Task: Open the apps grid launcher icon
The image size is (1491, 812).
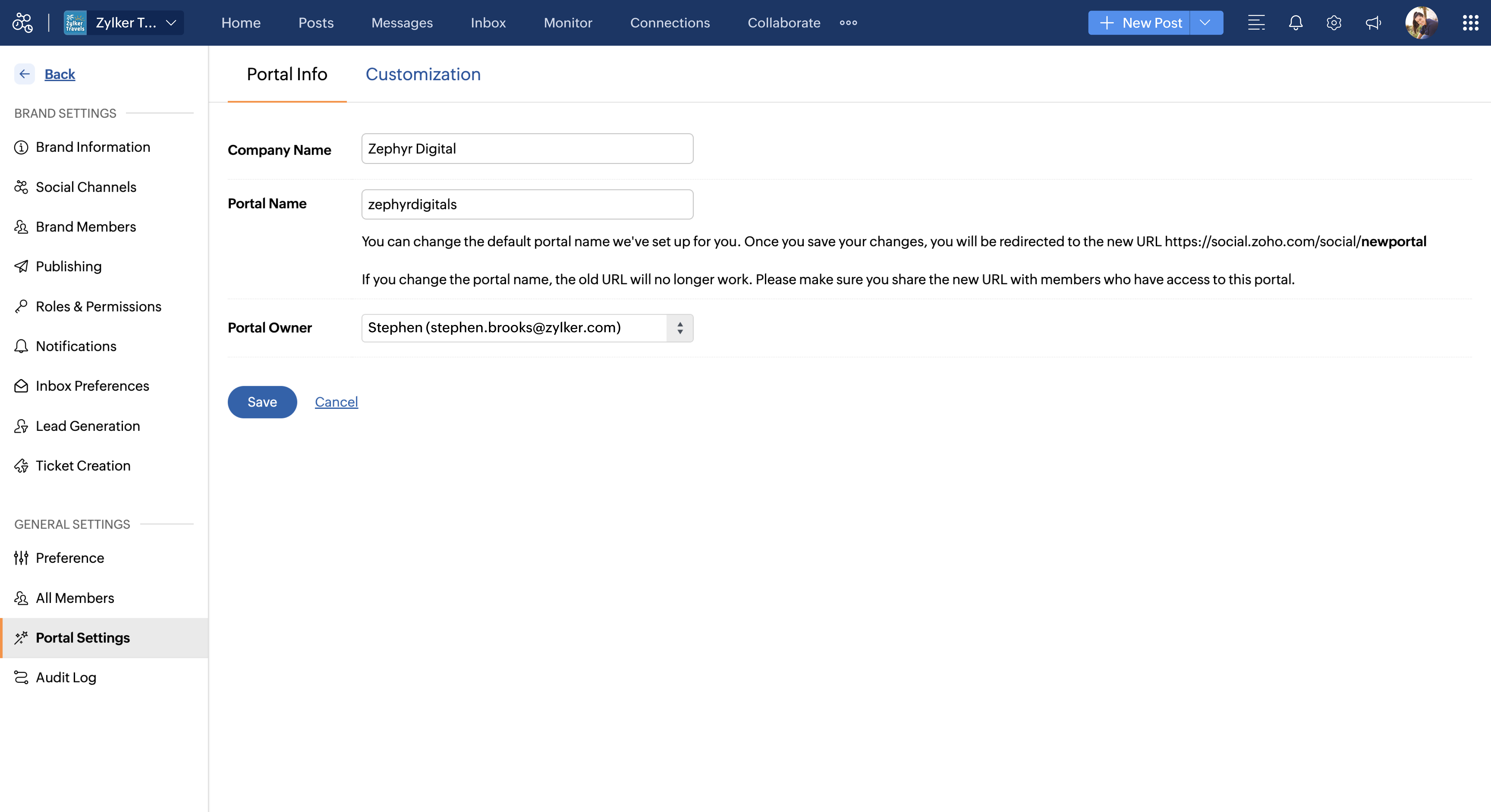Action: tap(1470, 23)
